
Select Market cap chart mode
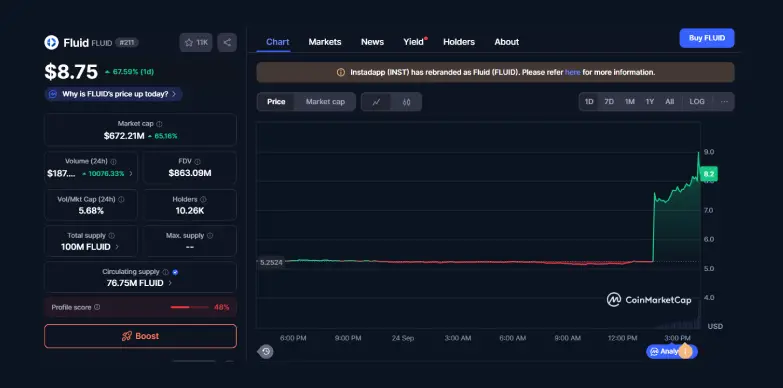tap(325, 102)
